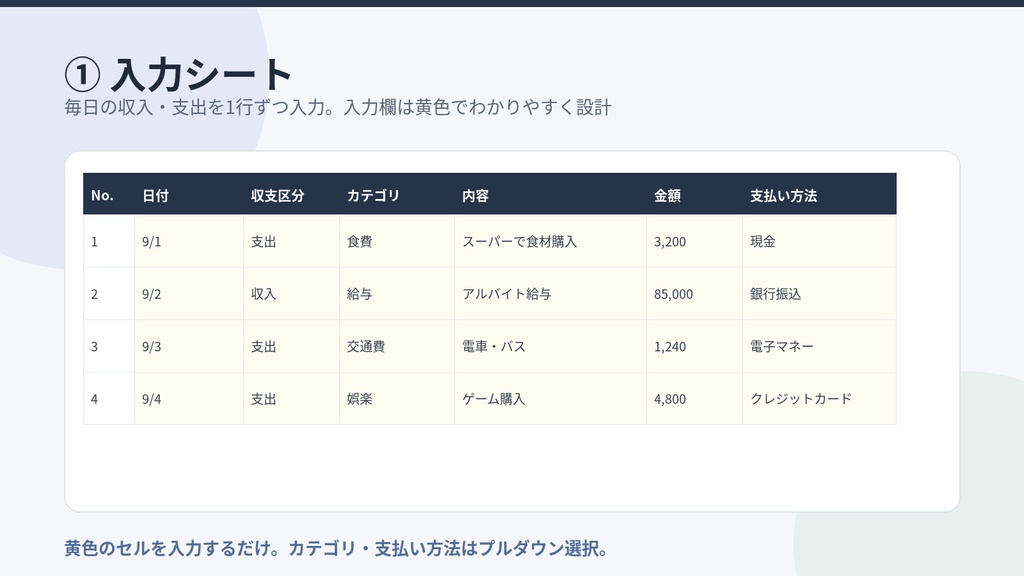Click the 支払い方法 column header
1024x576 pixels.
[x=819, y=195]
